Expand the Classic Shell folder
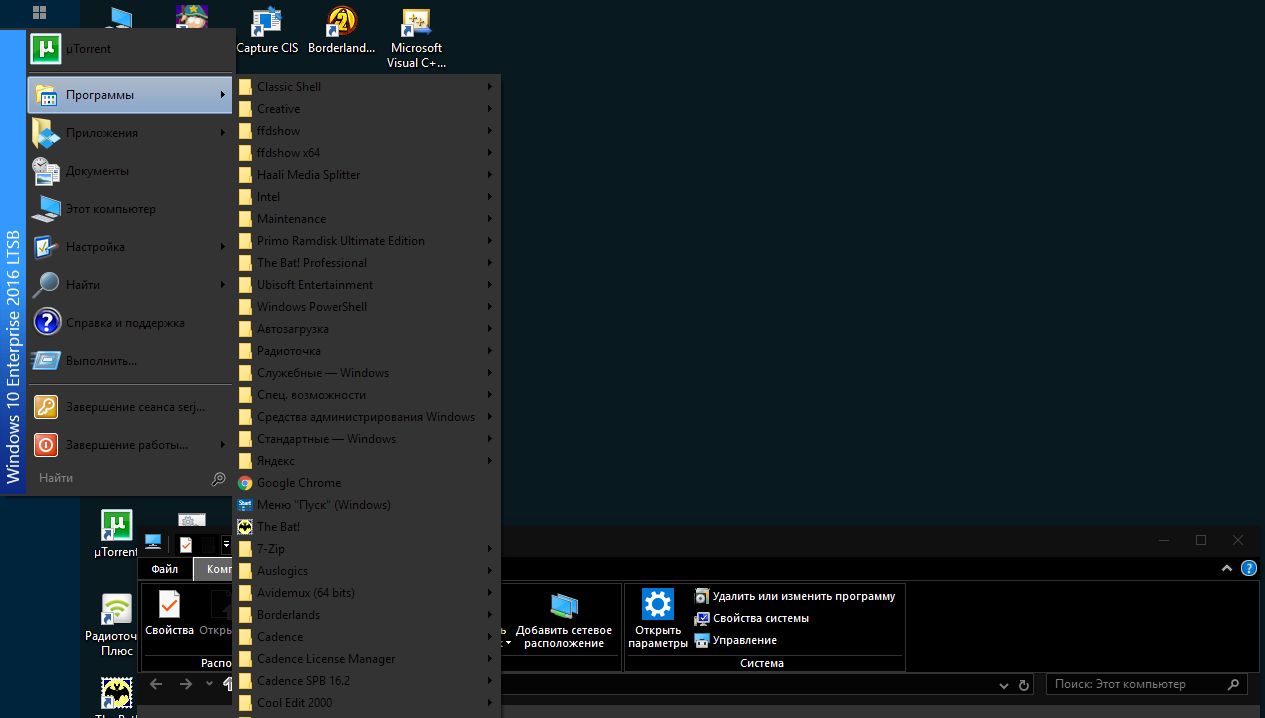The image size is (1265, 718). pyautogui.click(x=366, y=87)
